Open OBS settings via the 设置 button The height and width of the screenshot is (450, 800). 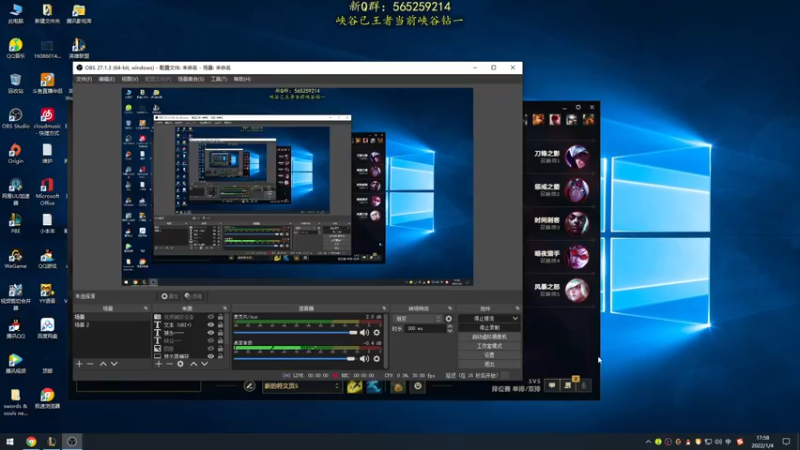(x=489, y=355)
